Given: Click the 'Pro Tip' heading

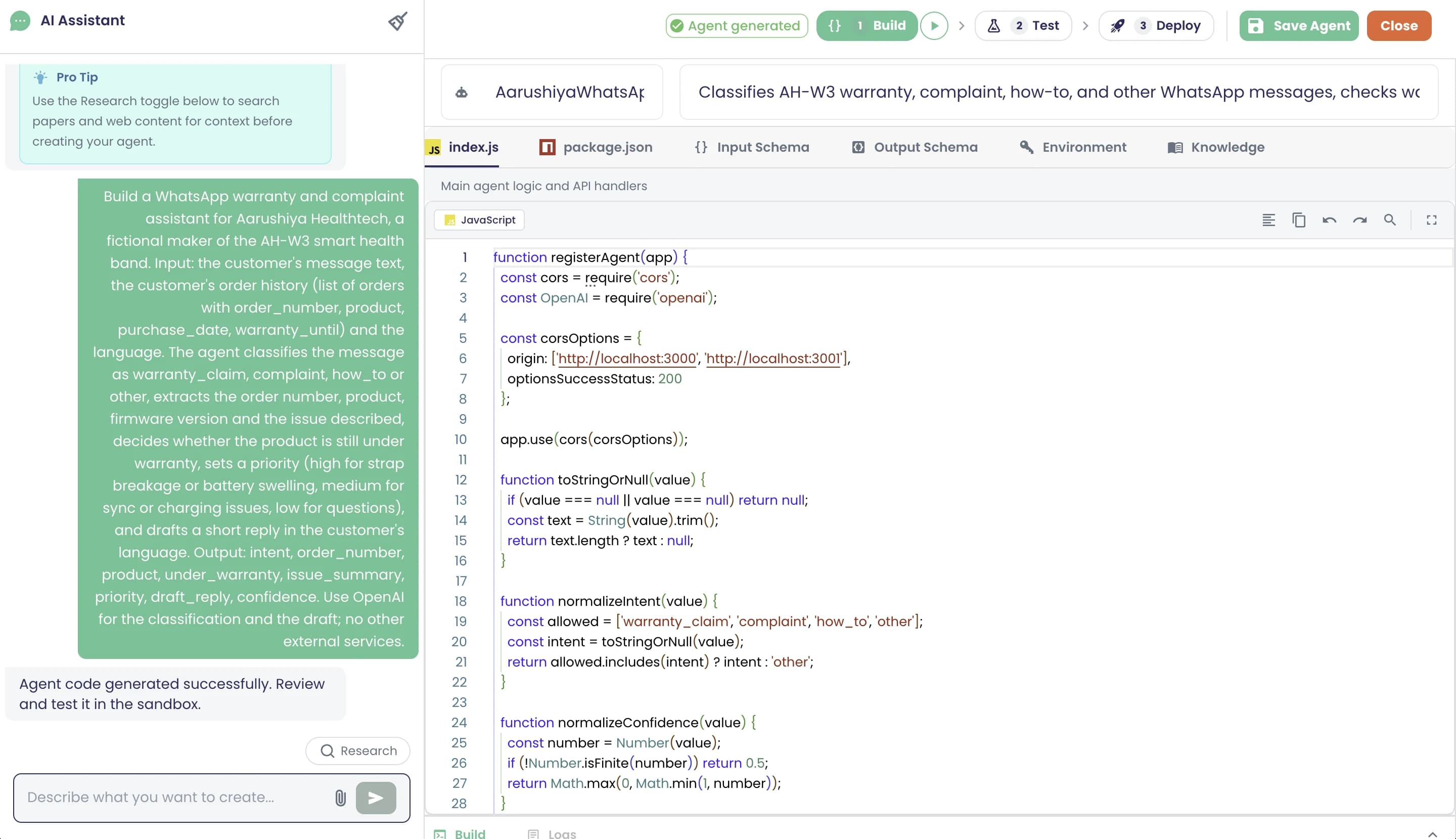Looking at the screenshot, I should tap(77, 77).
